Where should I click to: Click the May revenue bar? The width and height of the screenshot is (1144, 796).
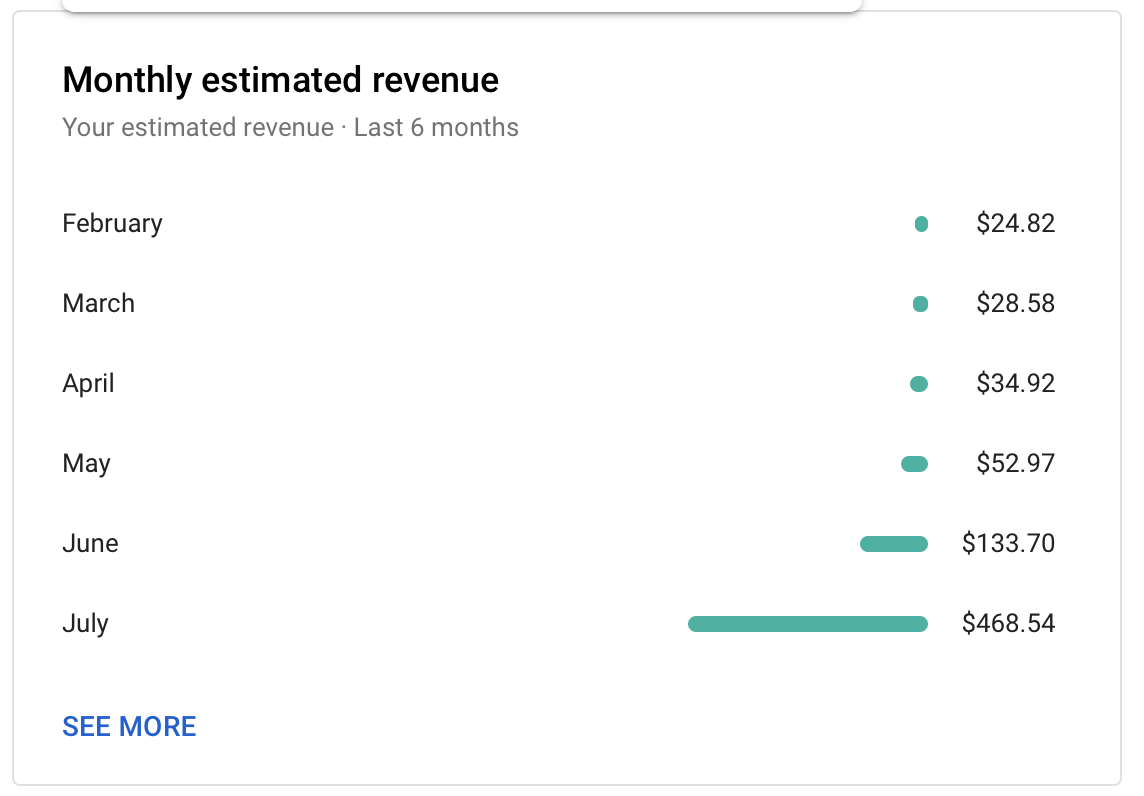pyautogui.click(x=914, y=464)
